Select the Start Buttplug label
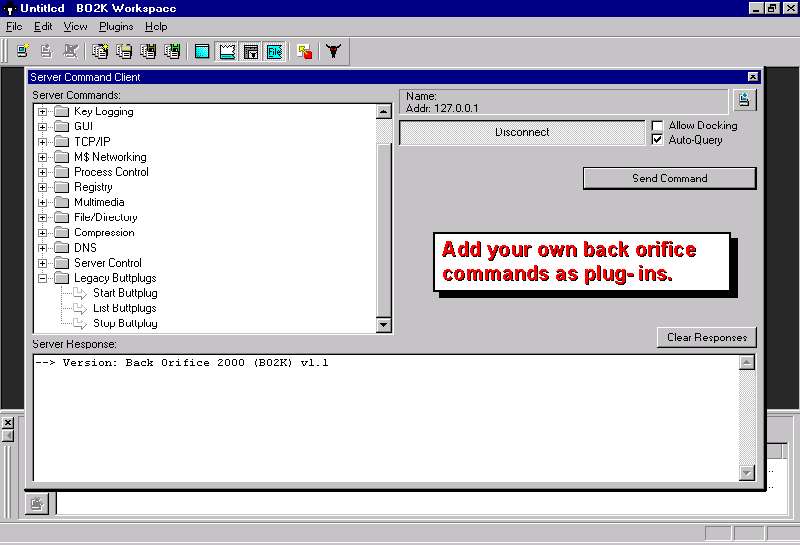The height and width of the screenshot is (545, 800). 125,293
